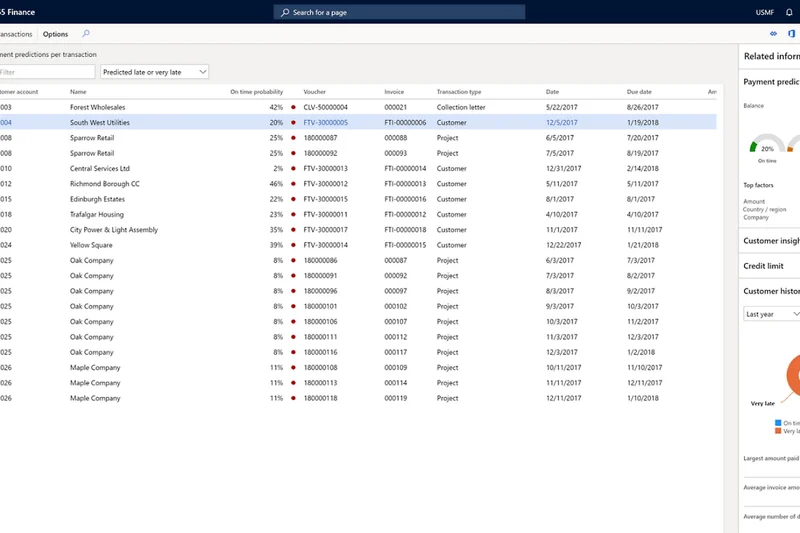Click voucher CLV-50000004

point(326,107)
